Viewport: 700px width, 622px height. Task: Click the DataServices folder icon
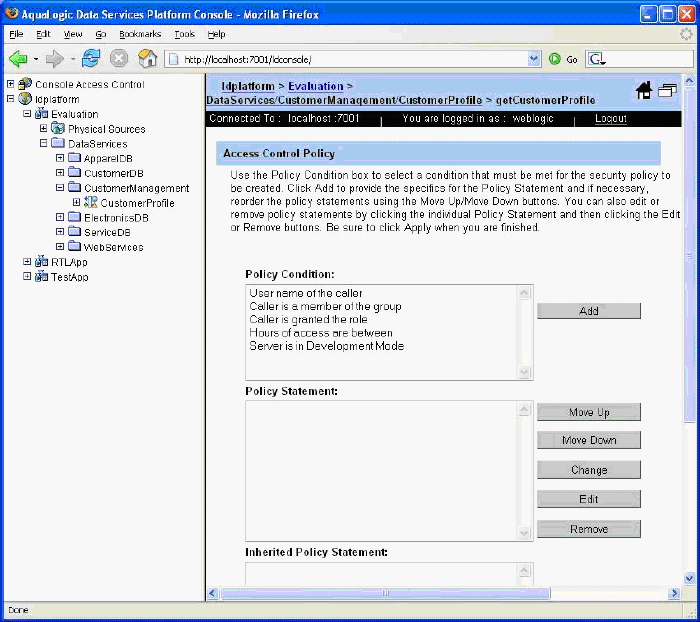[58, 143]
